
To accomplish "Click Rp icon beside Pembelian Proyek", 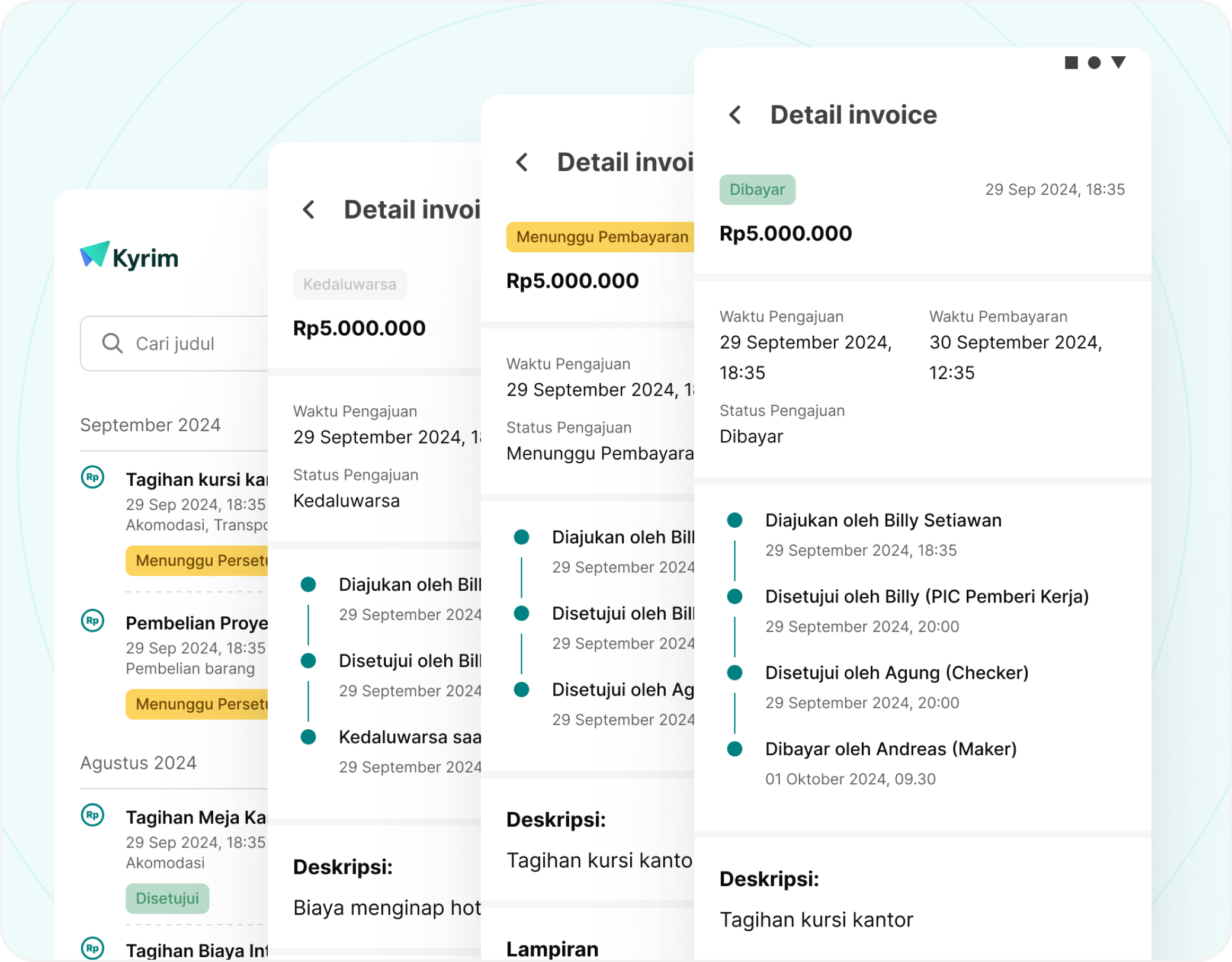I will click(x=92, y=620).
